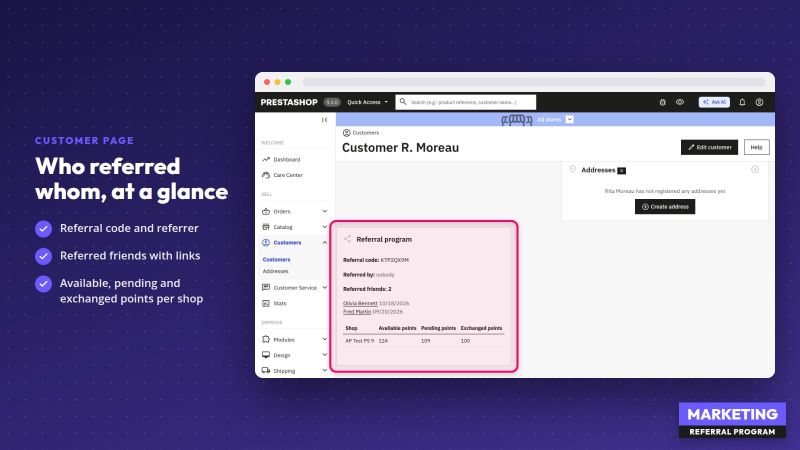Click the Ask AI button
The width and height of the screenshot is (800, 450).
point(714,102)
